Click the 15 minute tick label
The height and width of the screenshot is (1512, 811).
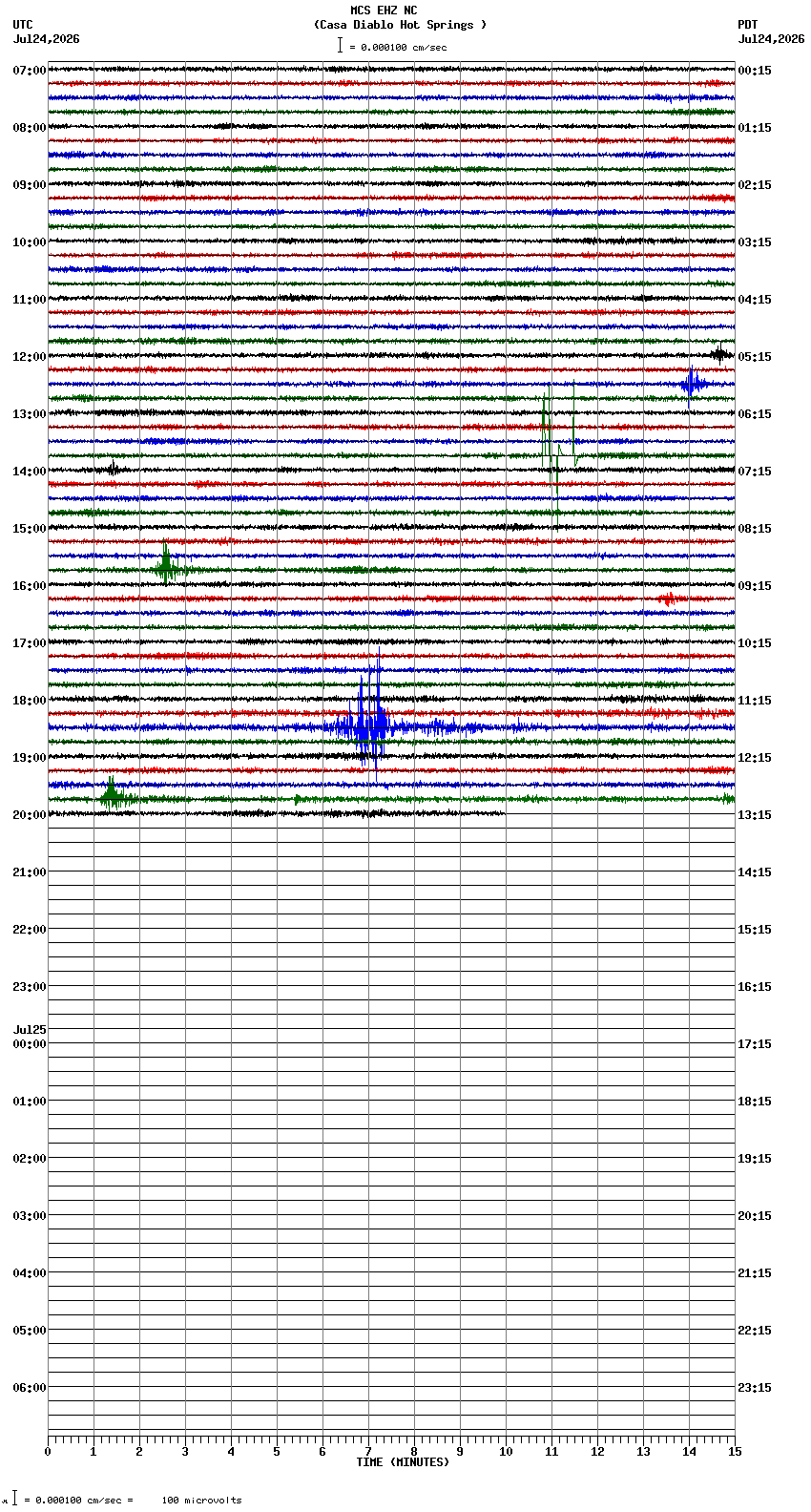735,1452
